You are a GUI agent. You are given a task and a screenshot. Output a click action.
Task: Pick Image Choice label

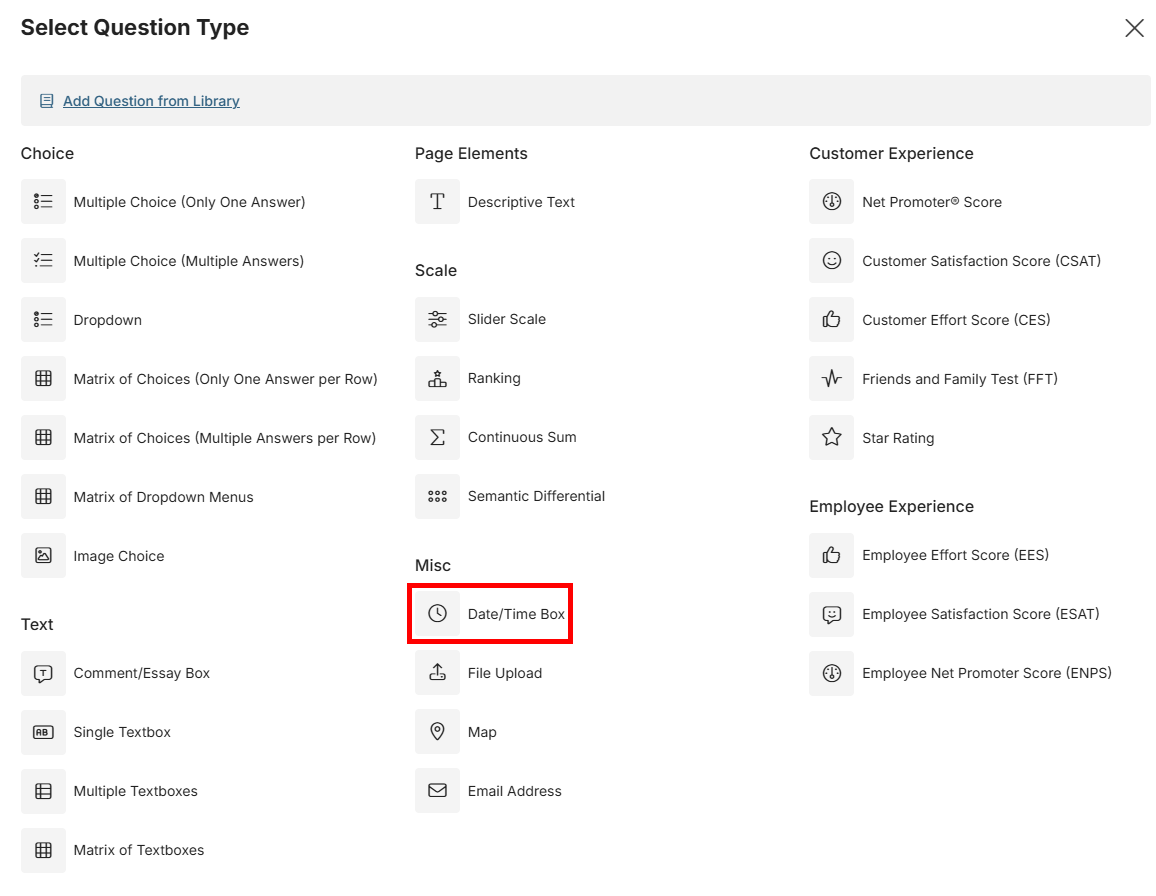(119, 556)
